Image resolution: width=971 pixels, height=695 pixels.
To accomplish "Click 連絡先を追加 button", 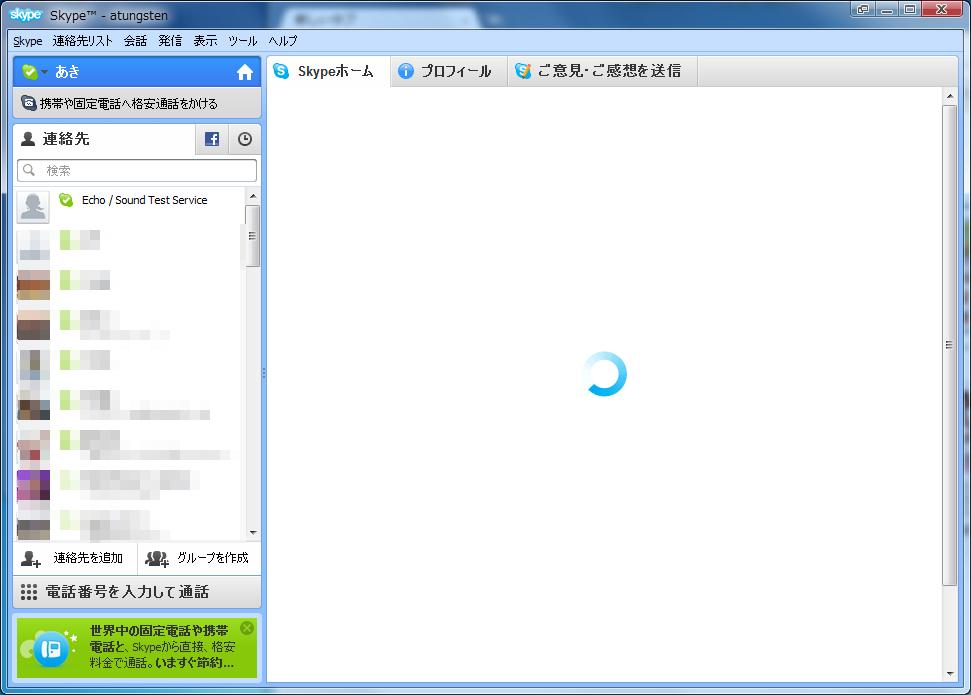I will point(75,559).
